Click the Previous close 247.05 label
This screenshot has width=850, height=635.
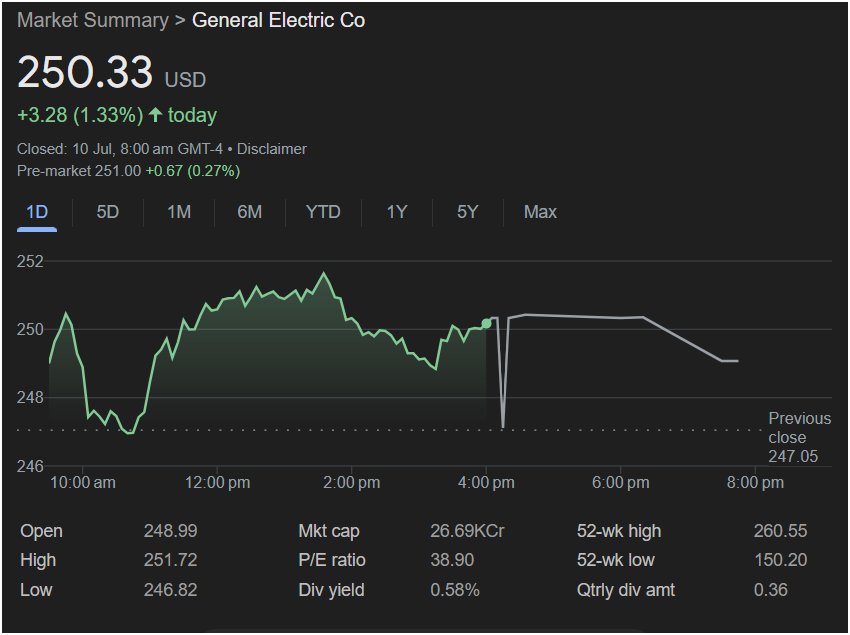pos(800,437)
